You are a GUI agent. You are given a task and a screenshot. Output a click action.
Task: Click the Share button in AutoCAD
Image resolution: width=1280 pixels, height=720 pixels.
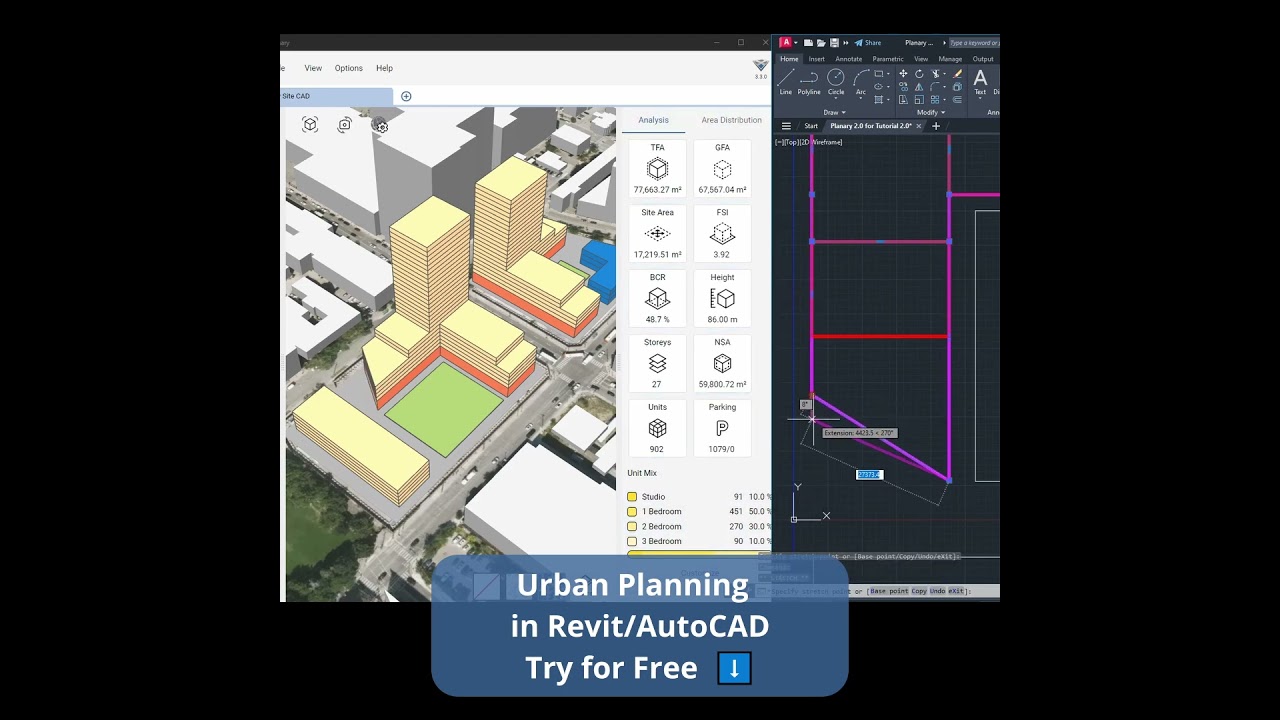(x=868, y=43)
